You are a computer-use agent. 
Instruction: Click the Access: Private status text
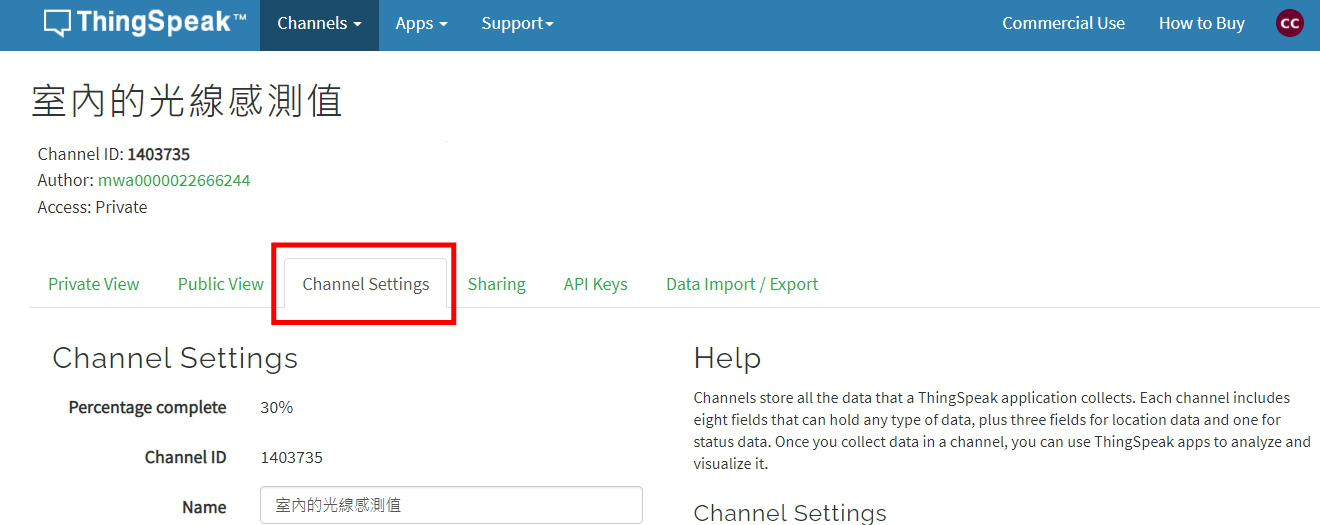[x=92, y=208]
